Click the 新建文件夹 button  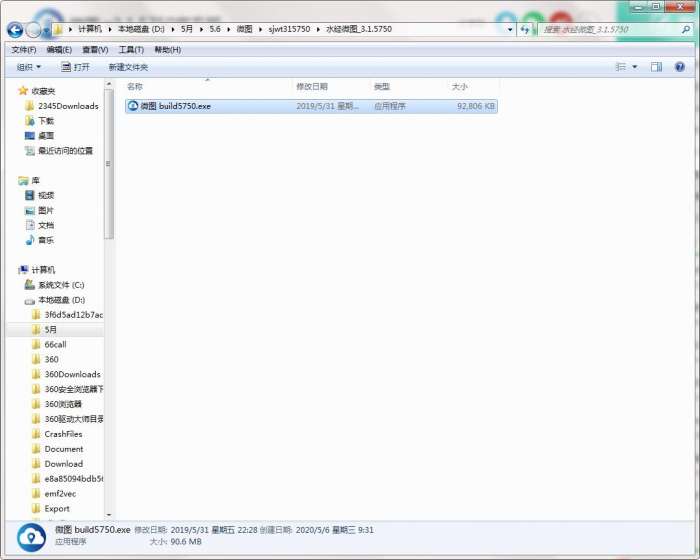point(128,67)
